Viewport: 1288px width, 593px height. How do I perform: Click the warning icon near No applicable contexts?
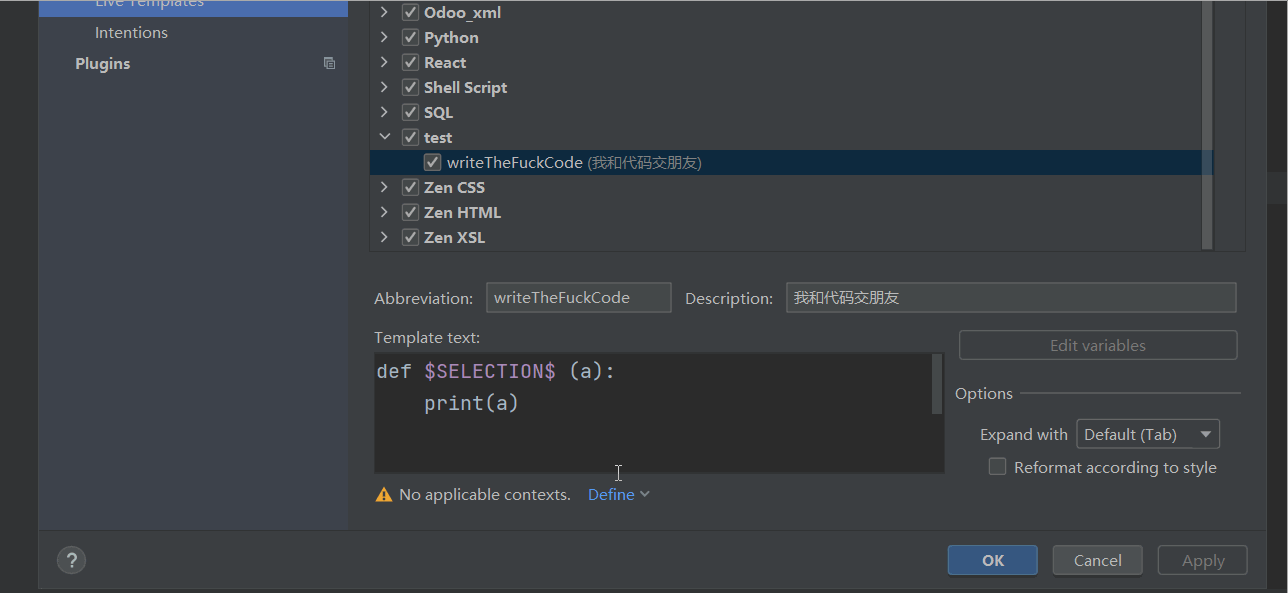click(x=384, y=494)
